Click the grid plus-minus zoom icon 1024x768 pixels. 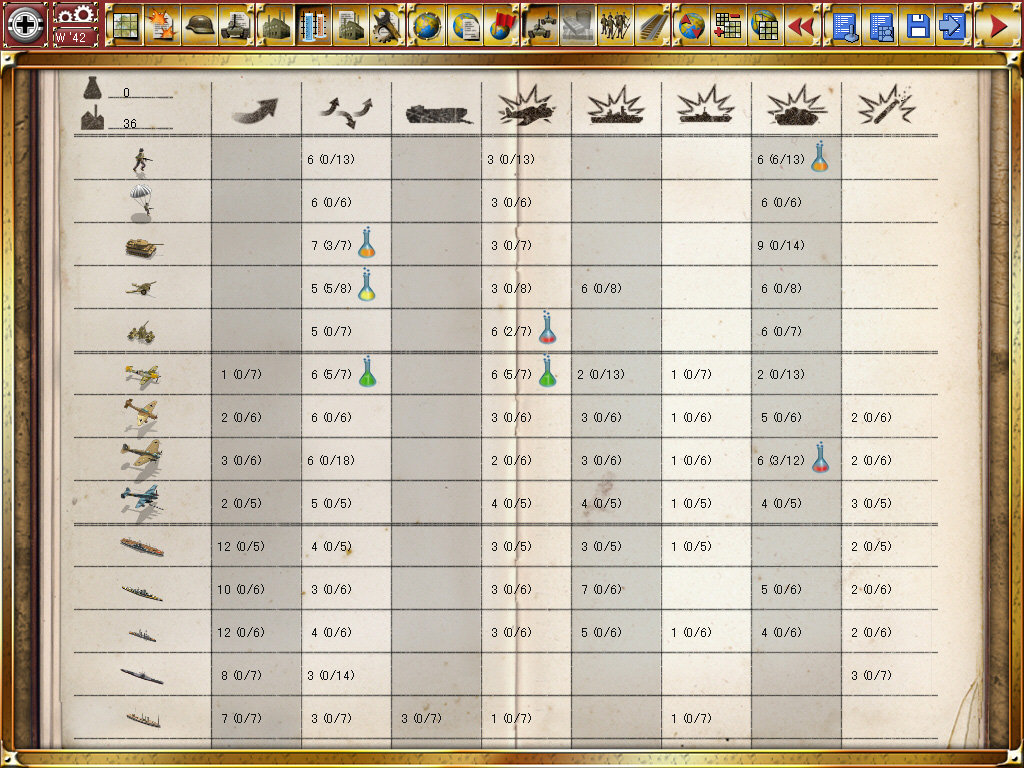pos(728,25)
